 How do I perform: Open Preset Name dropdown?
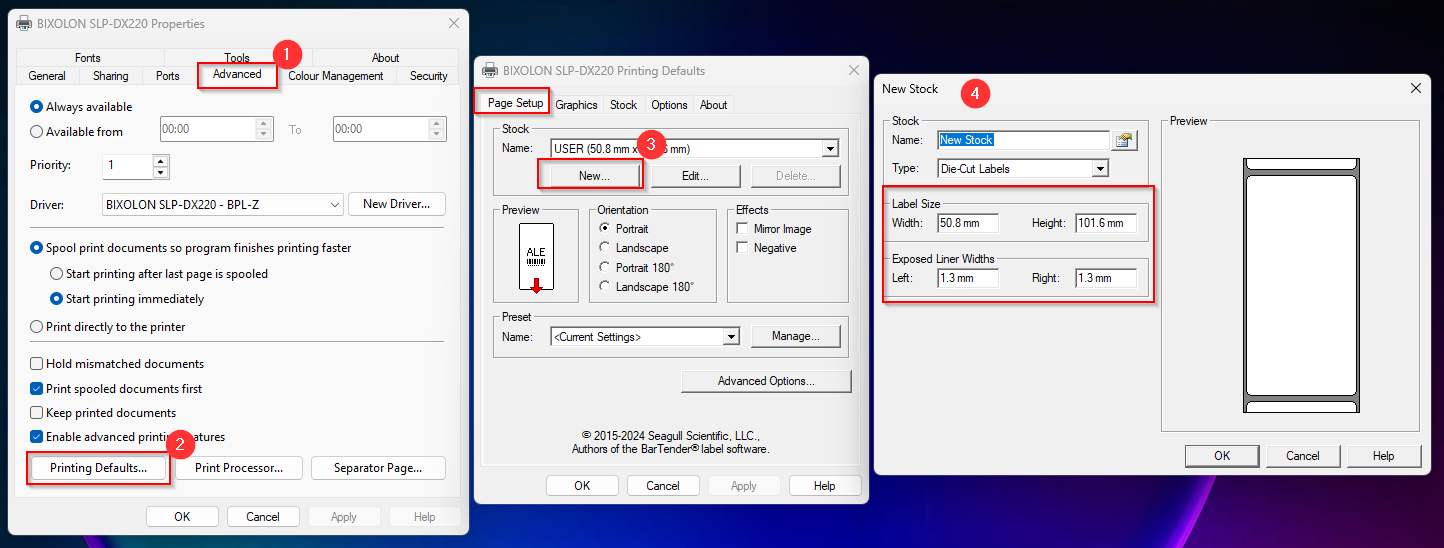coord(731,337)
